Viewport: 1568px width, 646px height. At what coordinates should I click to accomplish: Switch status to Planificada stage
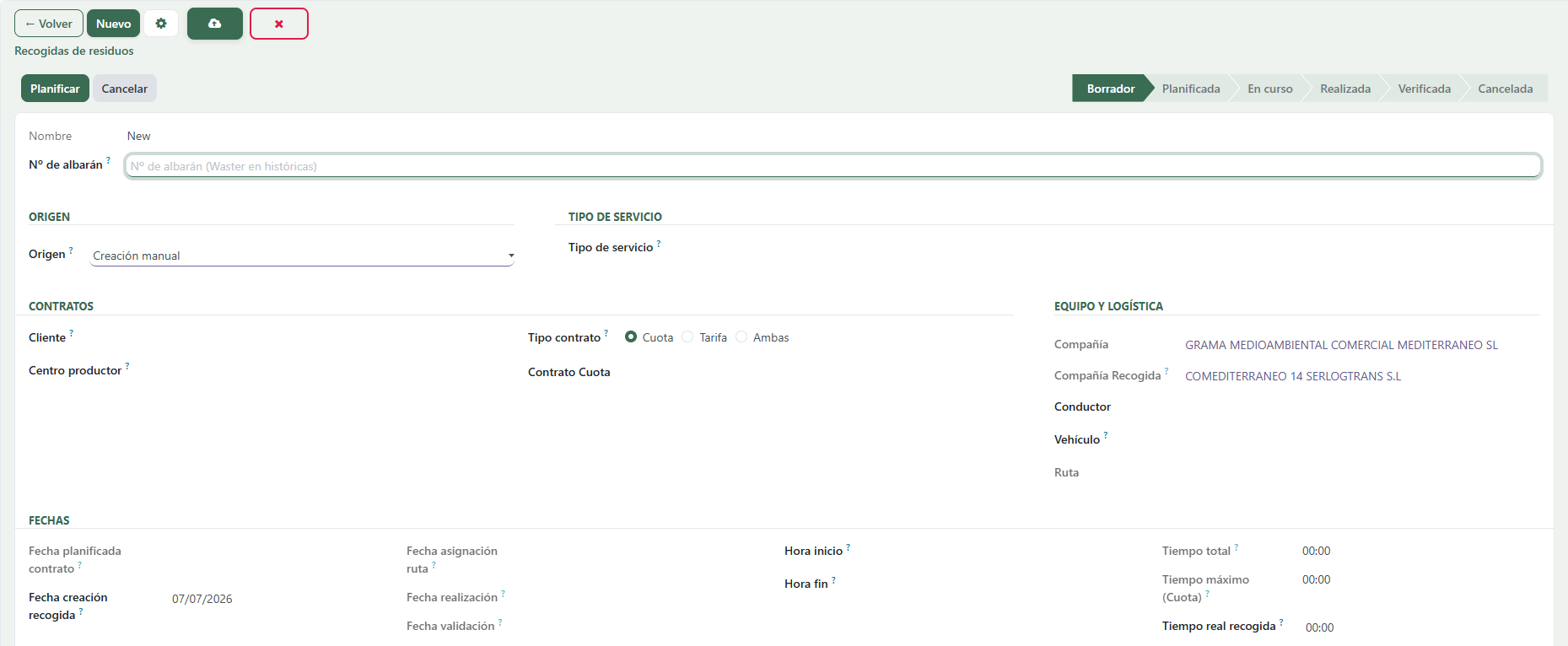(x=1190, y=89)
